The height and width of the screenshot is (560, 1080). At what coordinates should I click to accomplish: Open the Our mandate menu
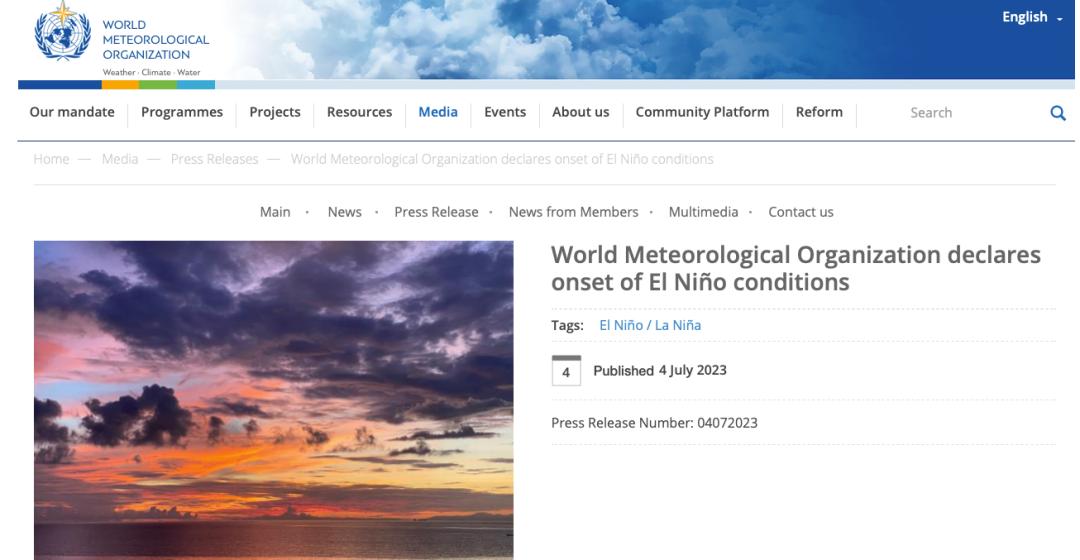(72, 112)
